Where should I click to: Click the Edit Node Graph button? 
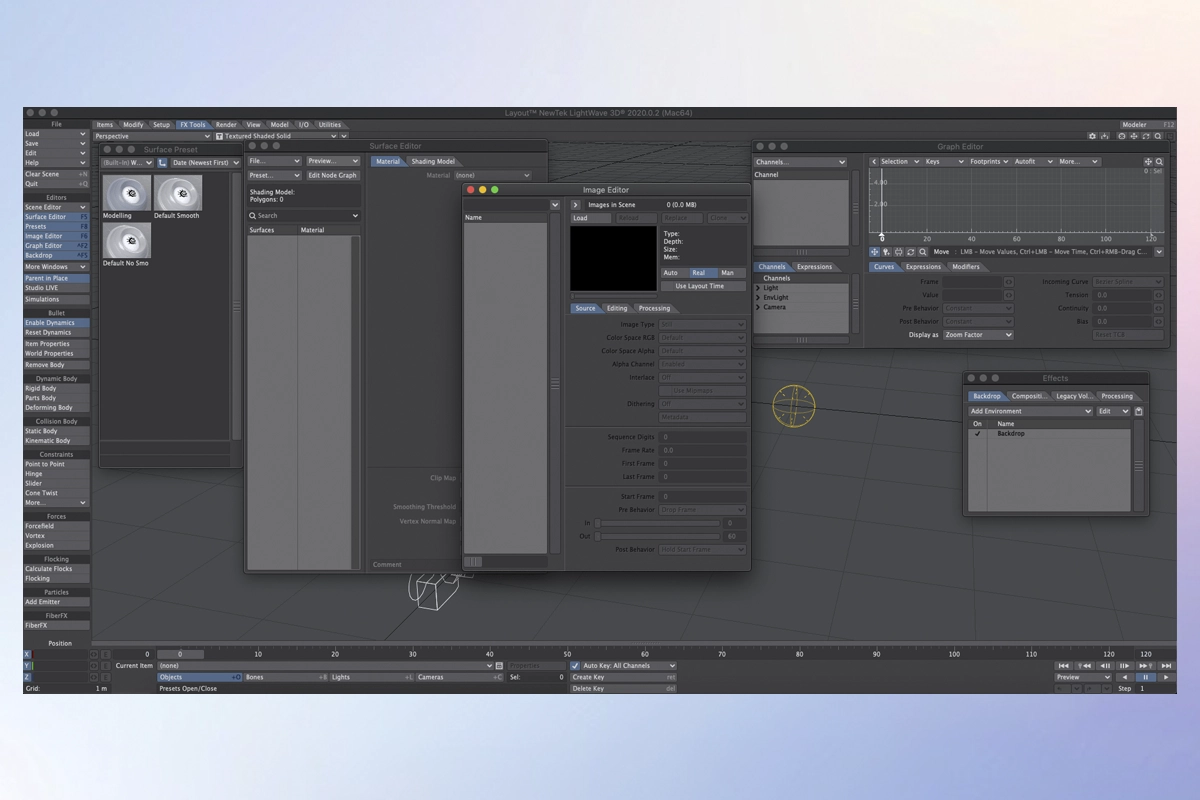pos(332,175)
